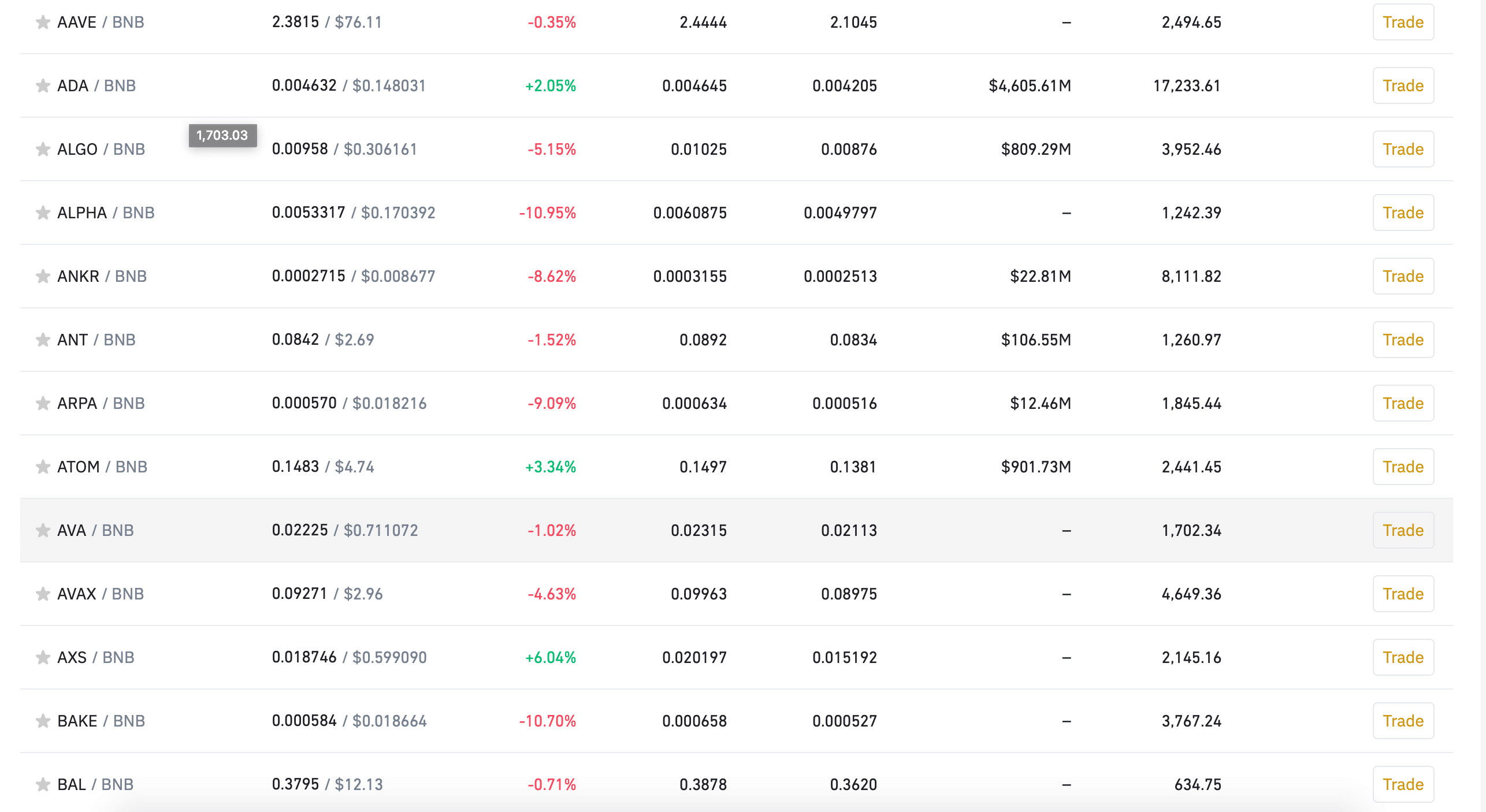Select the ALPHA / BNB pair name
The image size is (1486, 812).
click(x=106, y=213)
